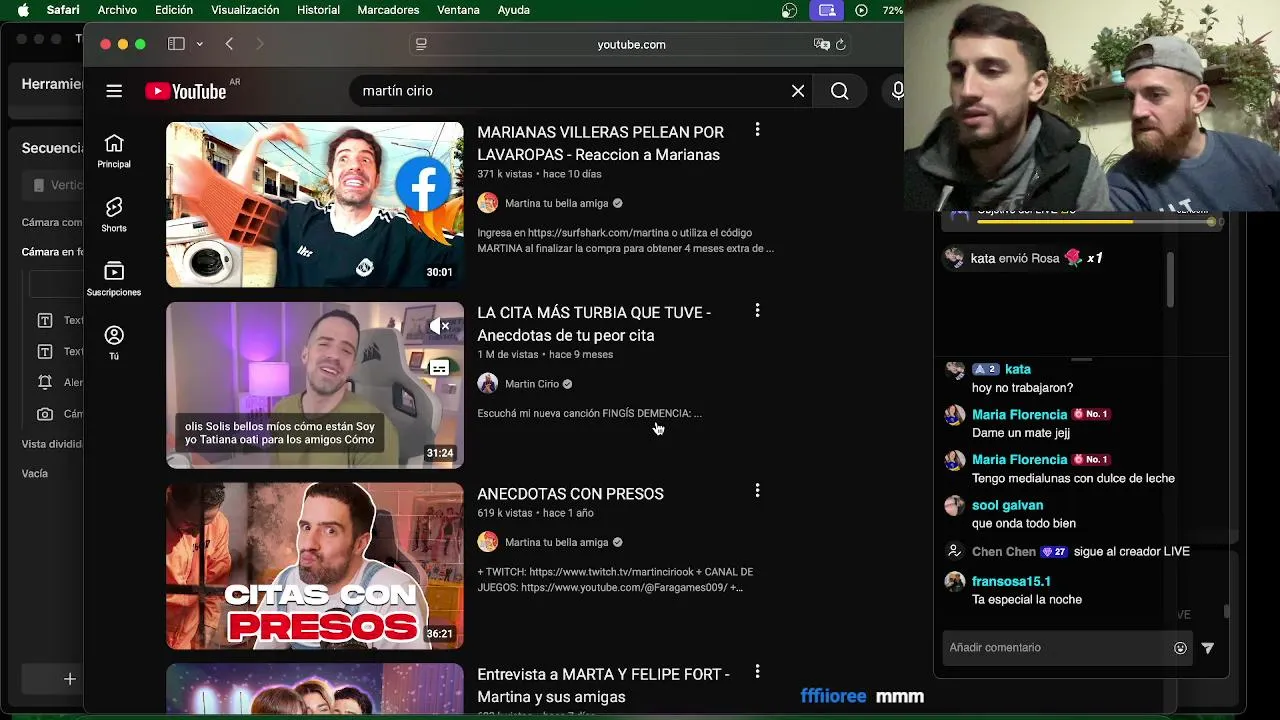The width and height of the screenshot is (1280, 720).
Task: Open the Entrevista a MARTA Y FELIPE FORT title
Action: pos(603,685)
